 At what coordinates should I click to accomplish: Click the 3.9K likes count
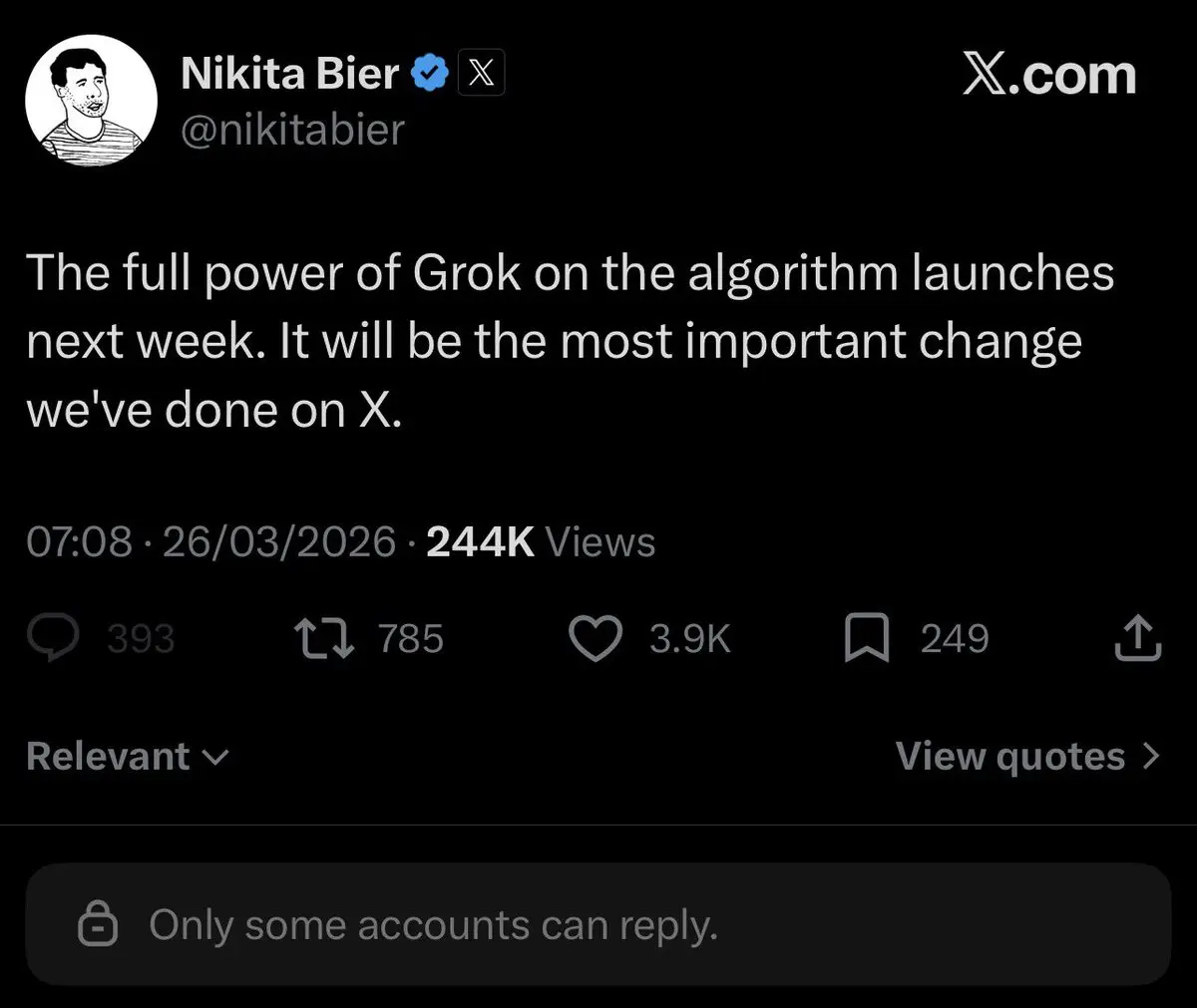click(690, 638)
